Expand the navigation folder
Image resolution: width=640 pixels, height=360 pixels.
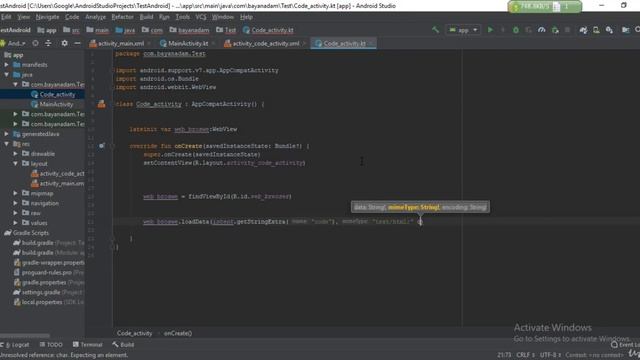(x=16, y=203)
